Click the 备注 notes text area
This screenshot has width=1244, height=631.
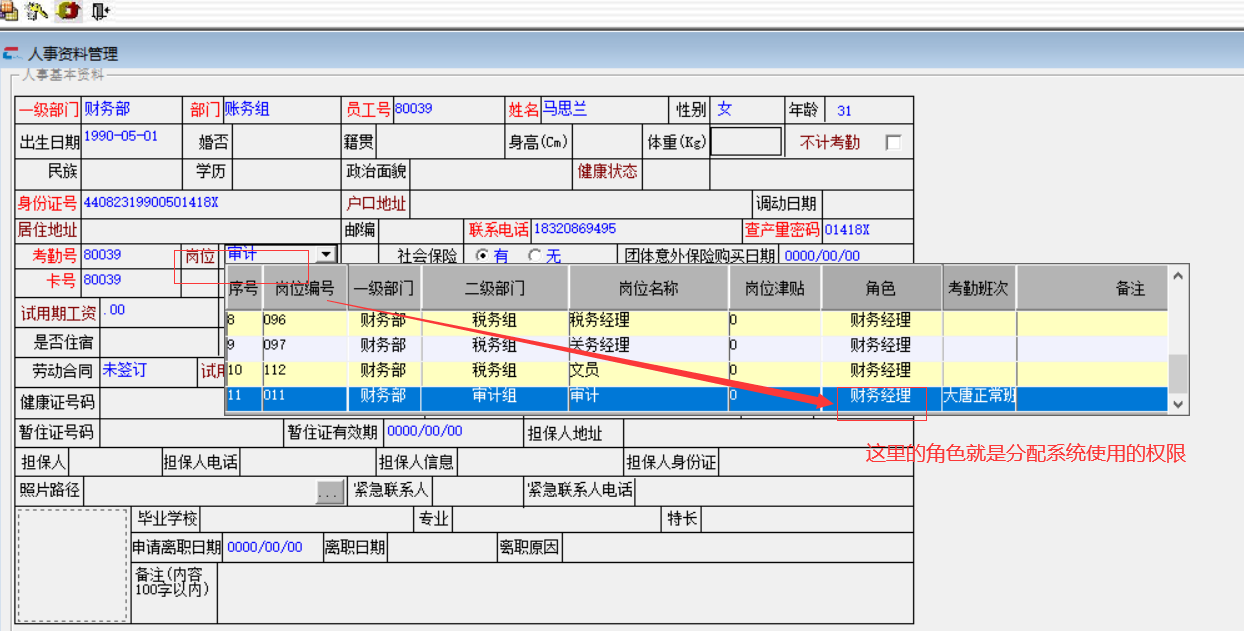pos(560,593)
